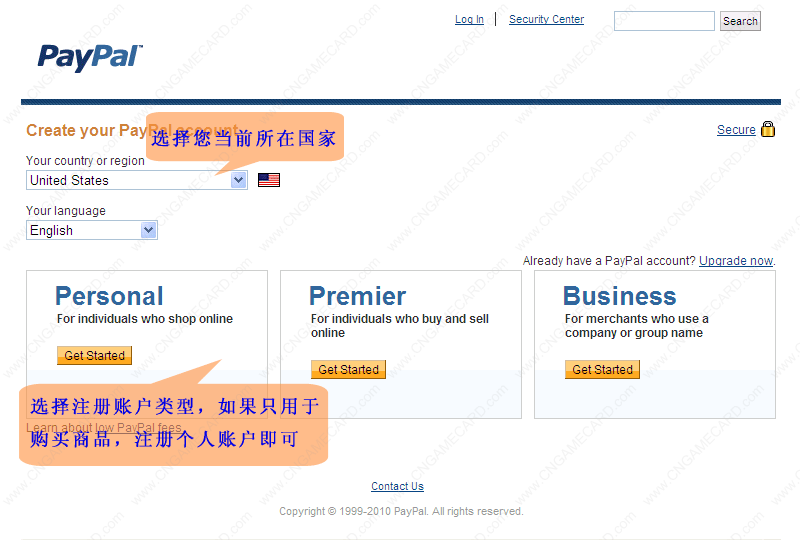Image resolution: width=800 pixels, height=540 pixels.
Task: Select the Premier account heading
Action: (357, 296)
